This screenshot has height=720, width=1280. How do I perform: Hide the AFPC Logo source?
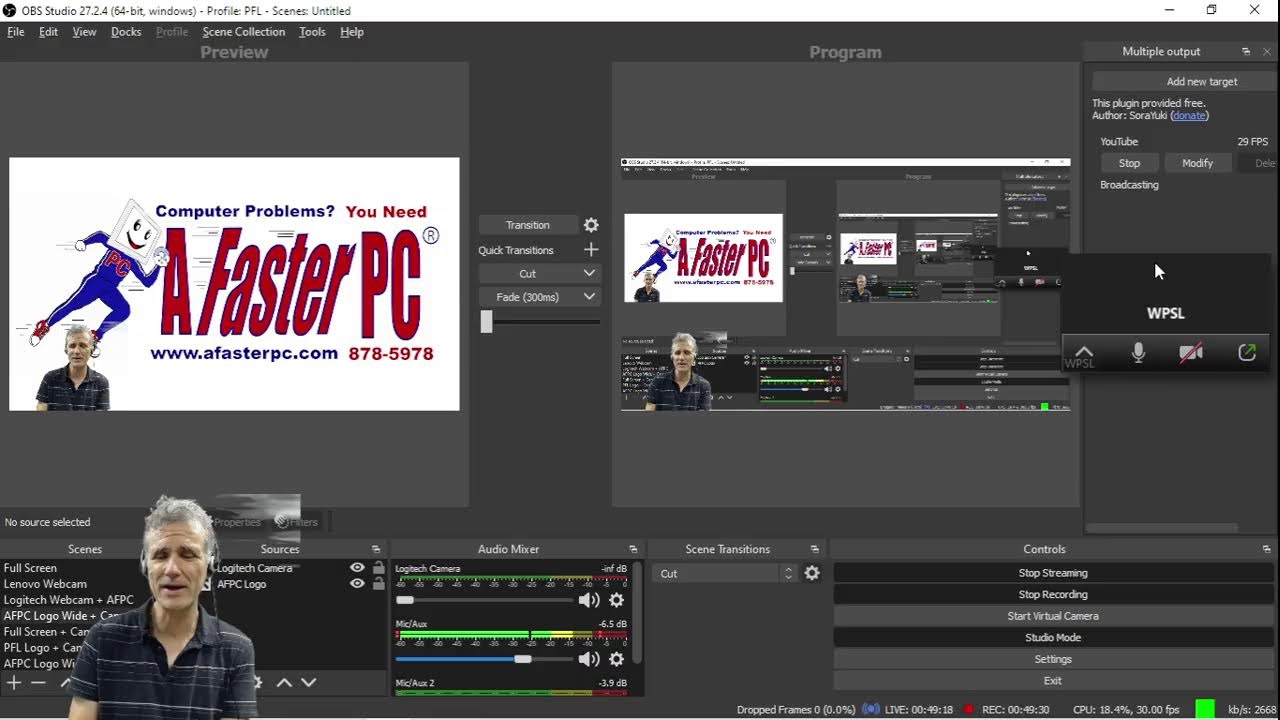tap(357, 584)
